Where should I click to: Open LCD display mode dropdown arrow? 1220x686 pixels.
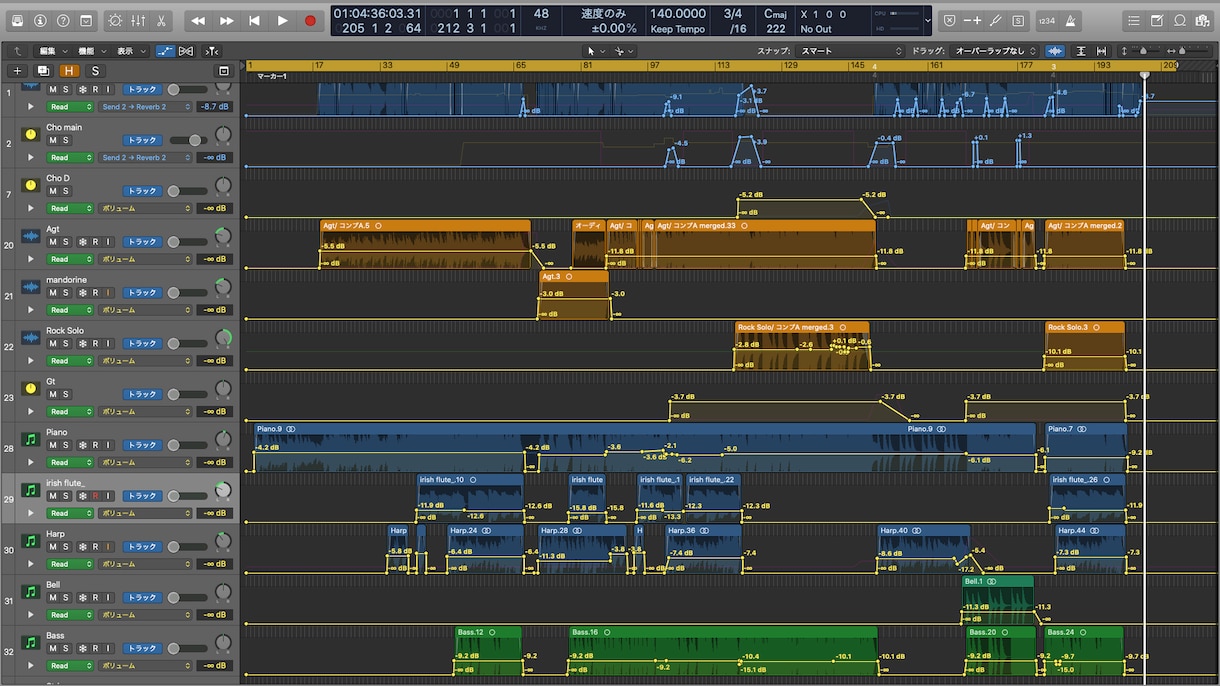(x=929, y=20)
